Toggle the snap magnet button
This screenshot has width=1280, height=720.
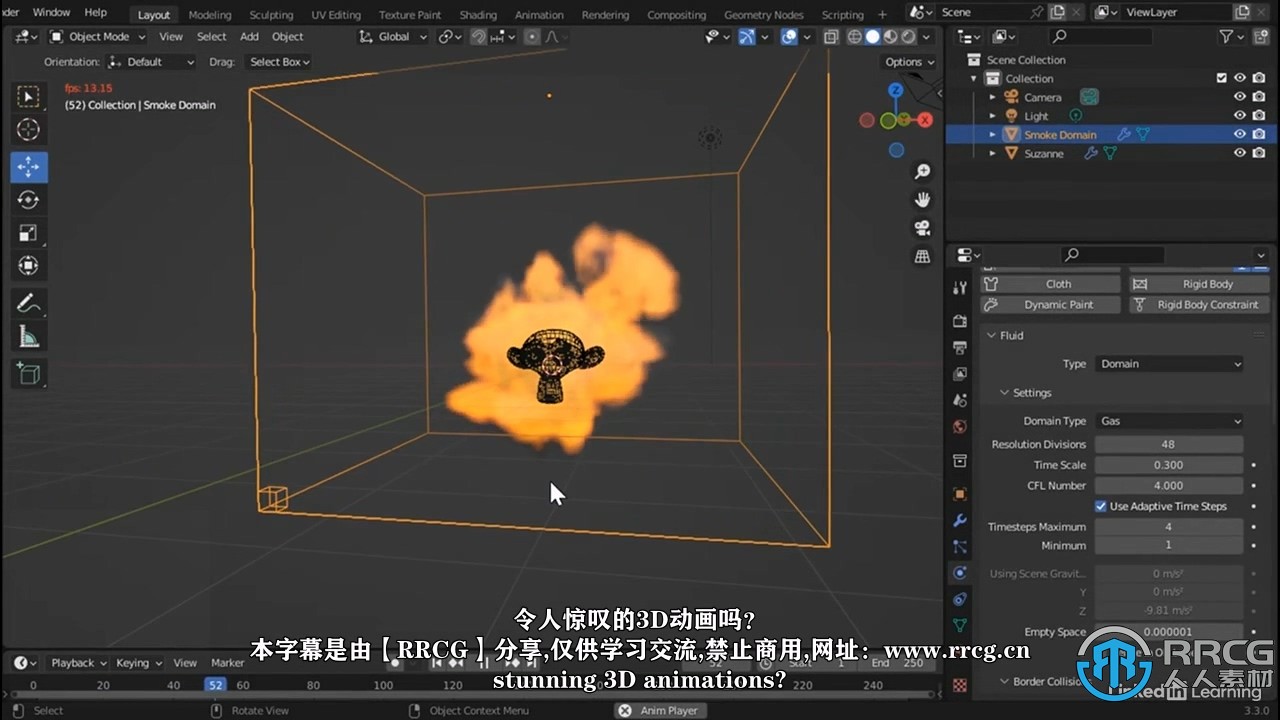tap(478, 37)
